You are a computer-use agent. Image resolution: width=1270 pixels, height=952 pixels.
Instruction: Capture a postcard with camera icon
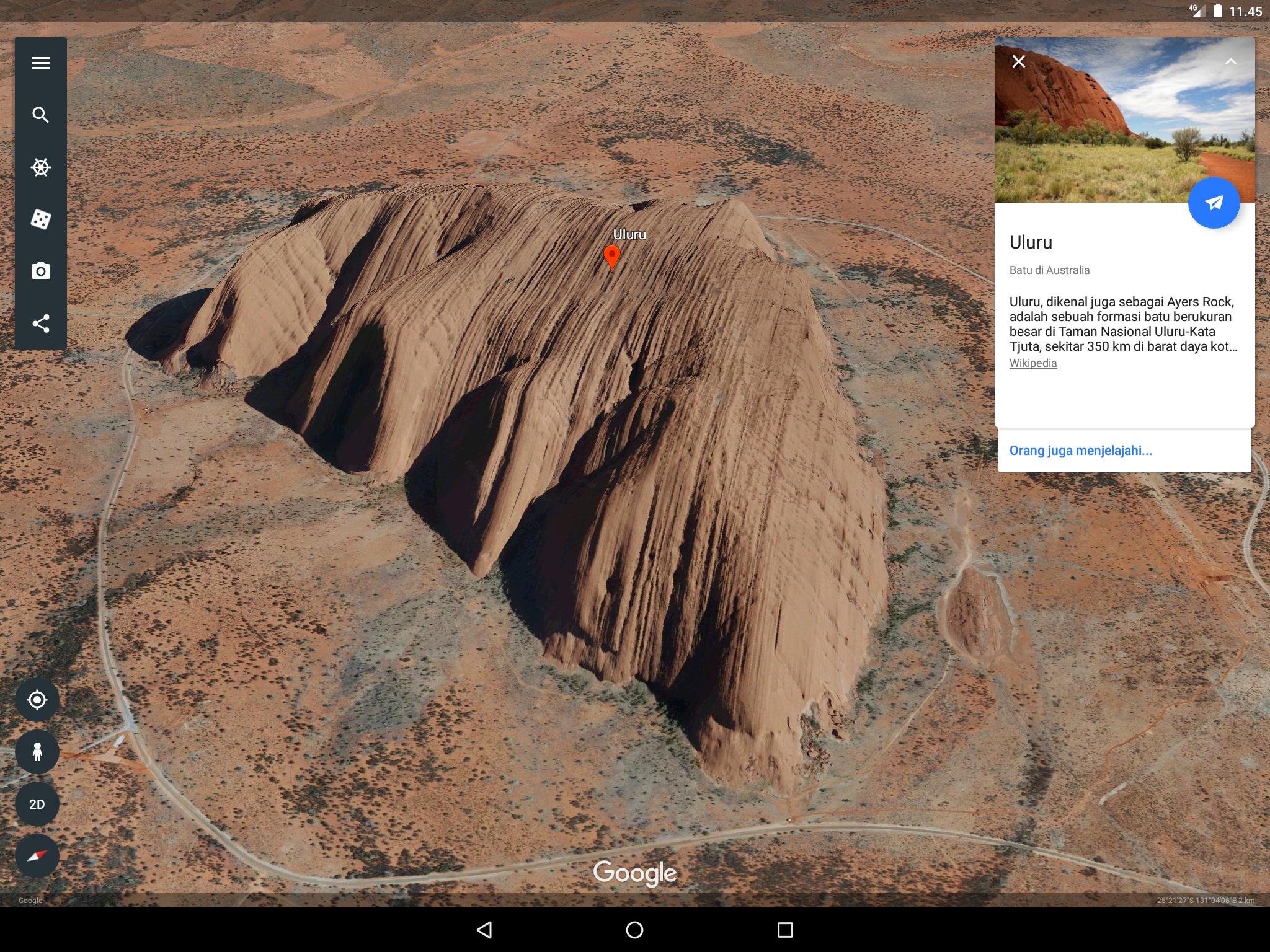click(41, 271)
